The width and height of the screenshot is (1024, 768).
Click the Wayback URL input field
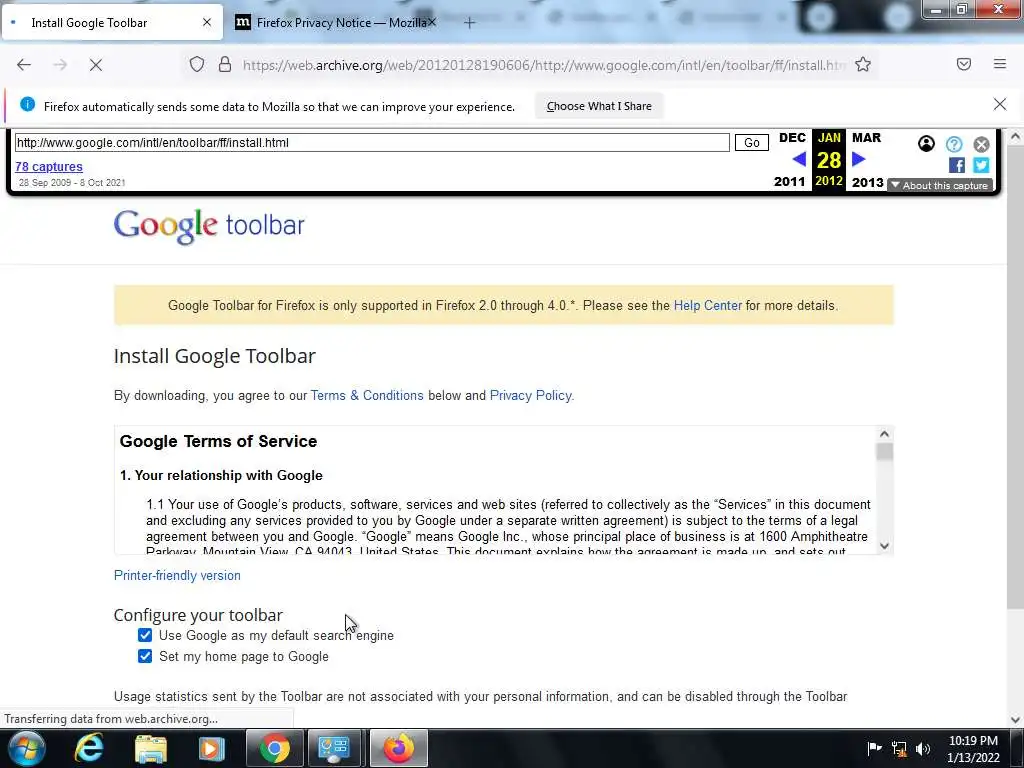tap(372, 142)
